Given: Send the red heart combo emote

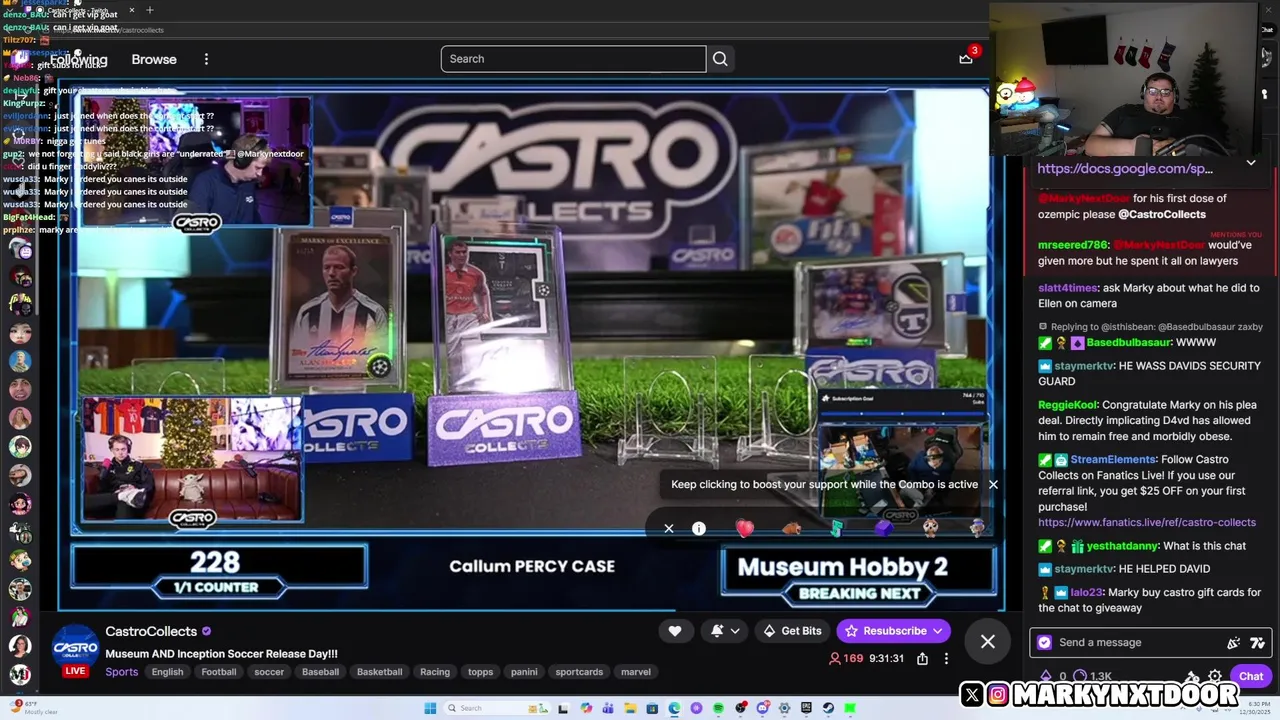Looking at the screenshot, I should coord(745,528).
